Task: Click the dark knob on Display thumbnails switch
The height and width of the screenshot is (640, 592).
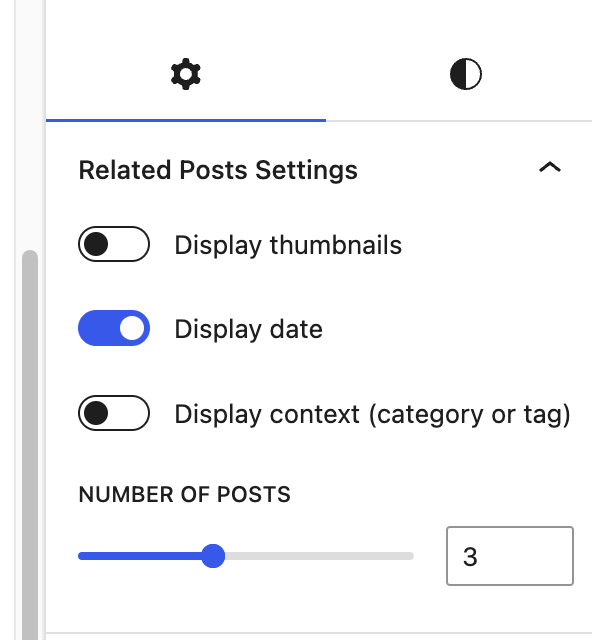Action: click(x=96, y=244)
